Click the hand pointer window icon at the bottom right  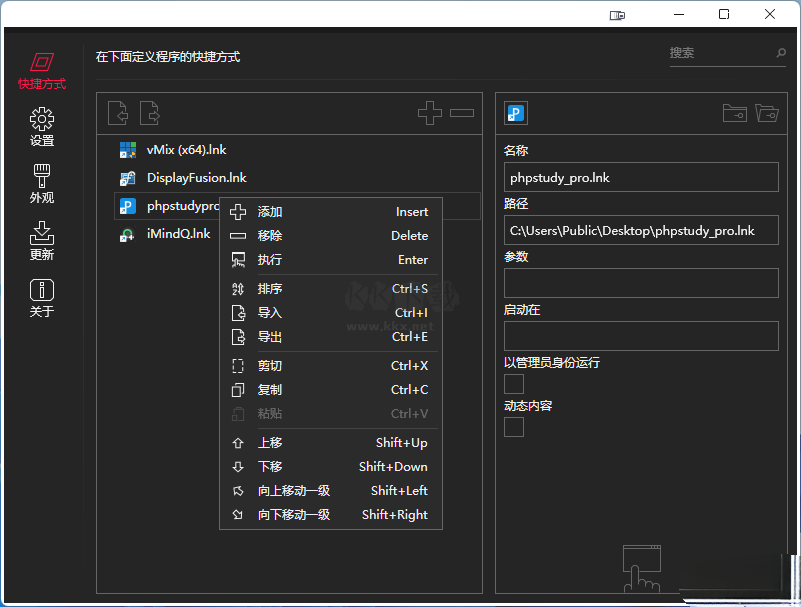642,569
